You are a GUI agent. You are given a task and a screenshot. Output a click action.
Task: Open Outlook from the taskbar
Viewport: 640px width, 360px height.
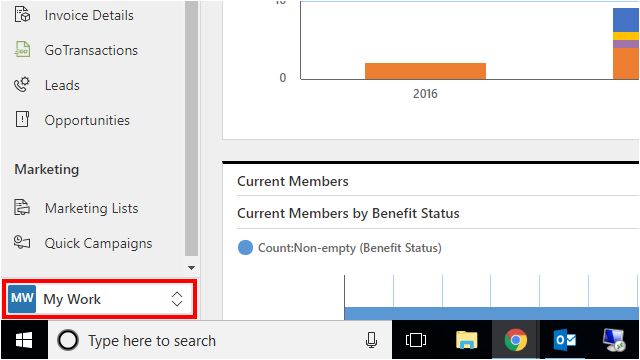pos(564,340)
